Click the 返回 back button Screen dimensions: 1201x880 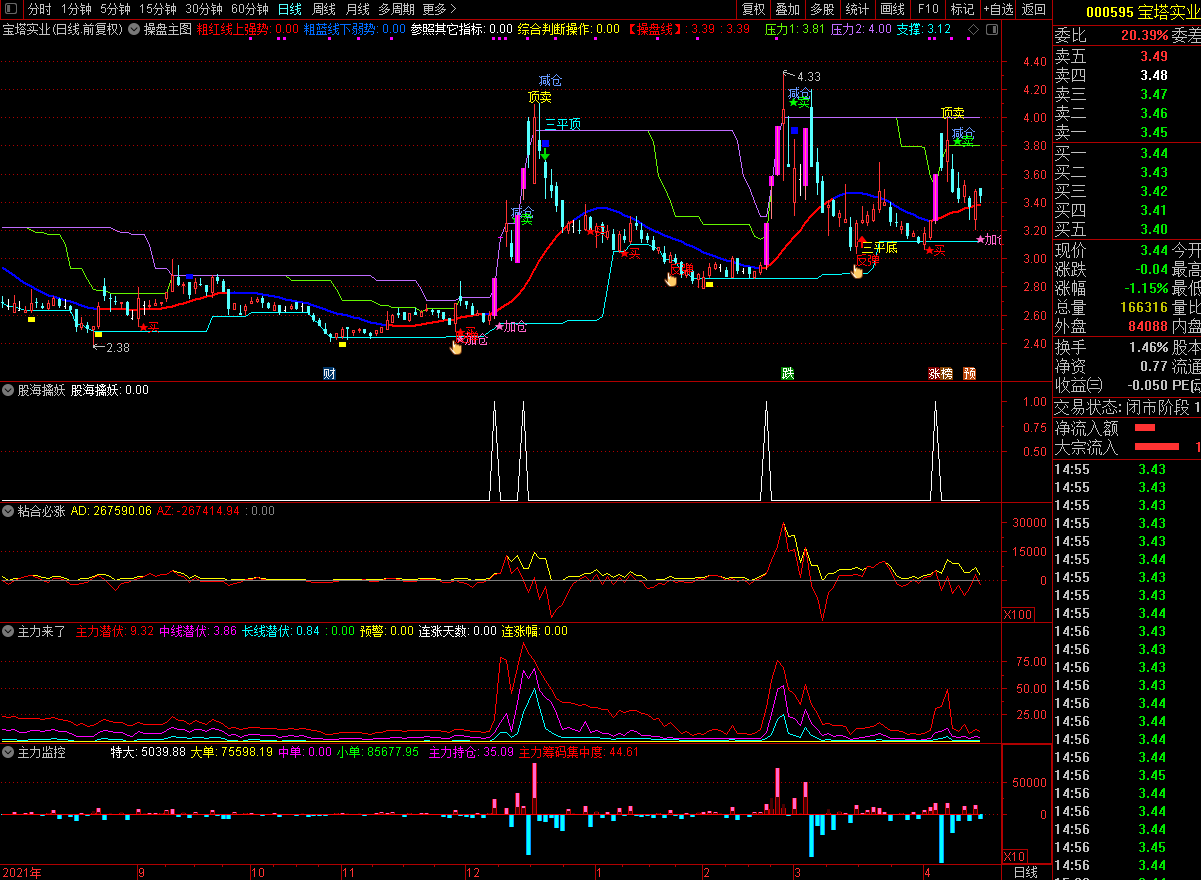[1033, 9]
